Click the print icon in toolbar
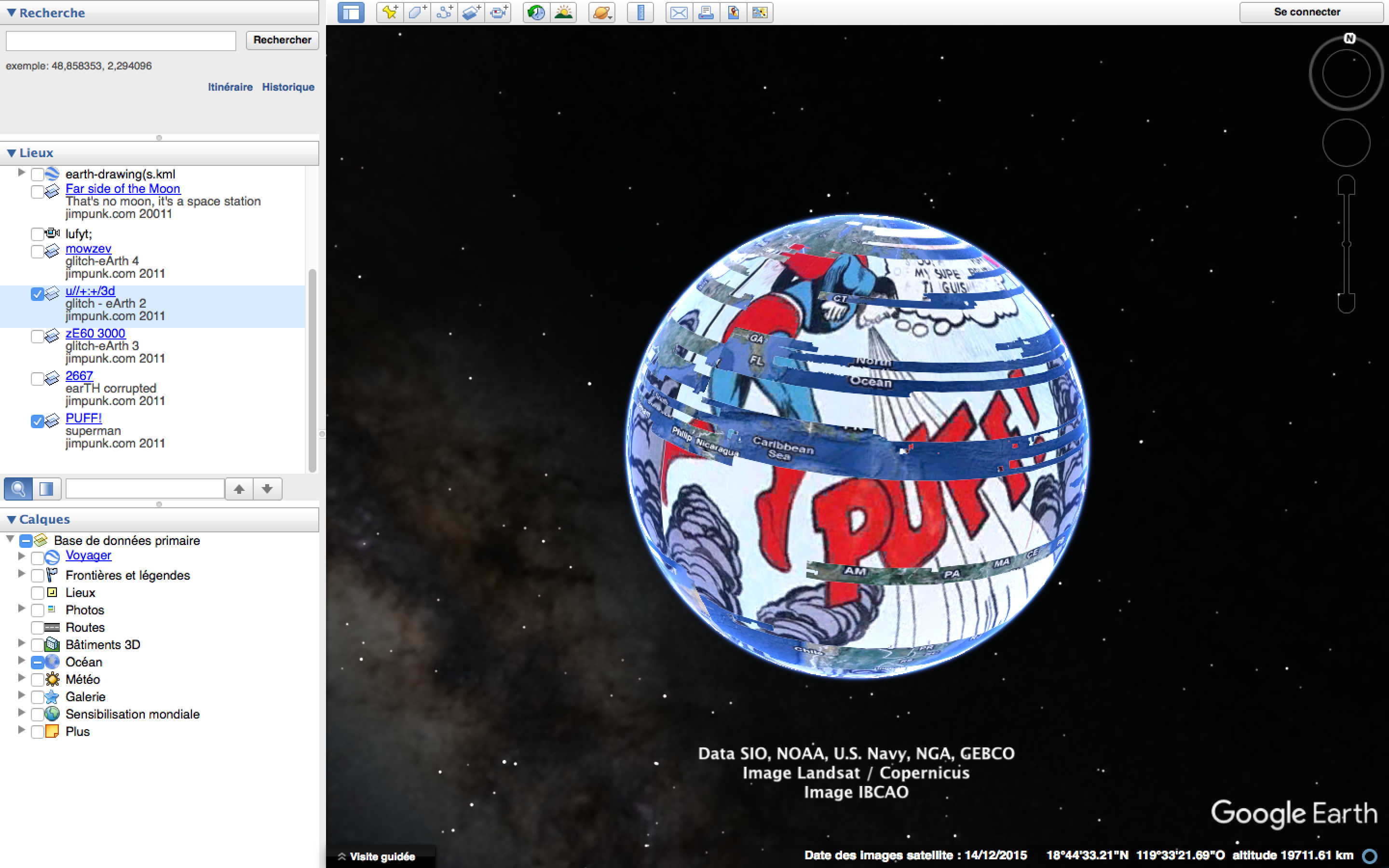 (706, 12)
